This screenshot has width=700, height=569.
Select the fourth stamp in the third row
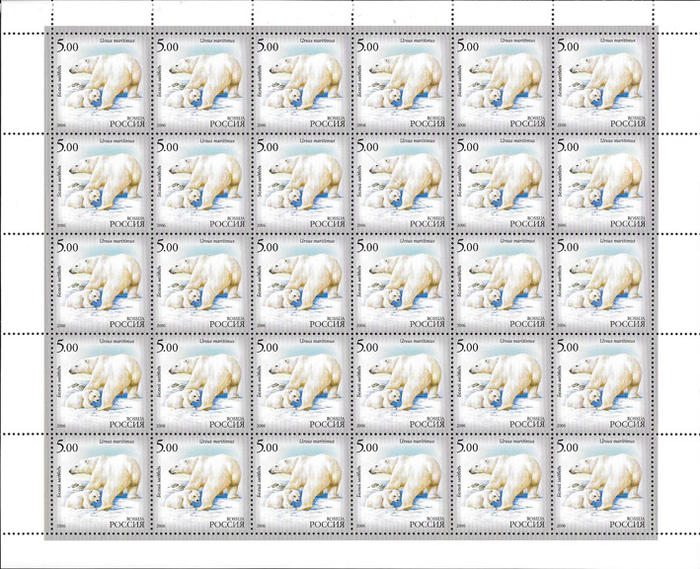click(402, 282)
